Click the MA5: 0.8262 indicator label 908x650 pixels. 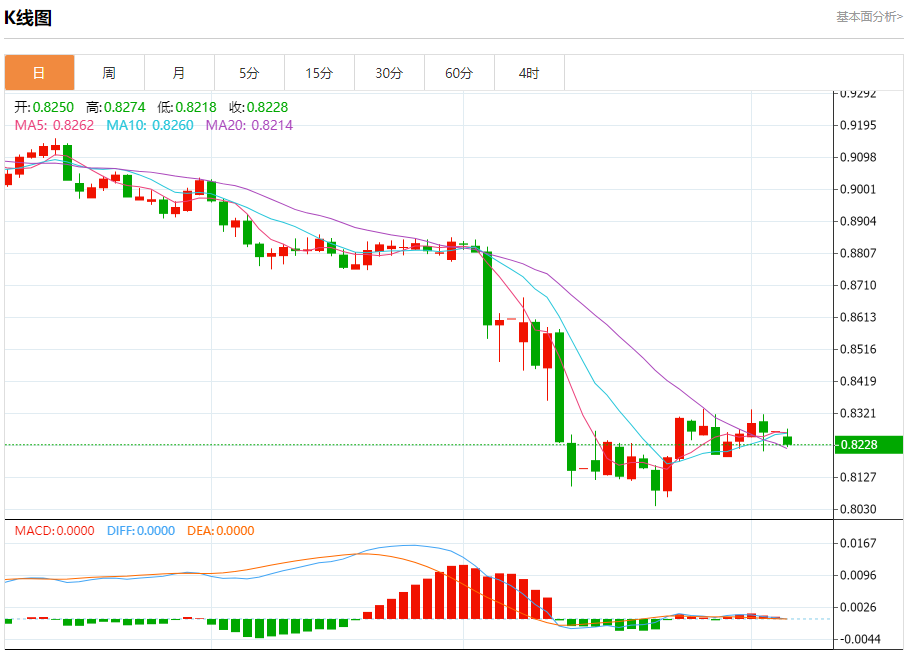54,125
